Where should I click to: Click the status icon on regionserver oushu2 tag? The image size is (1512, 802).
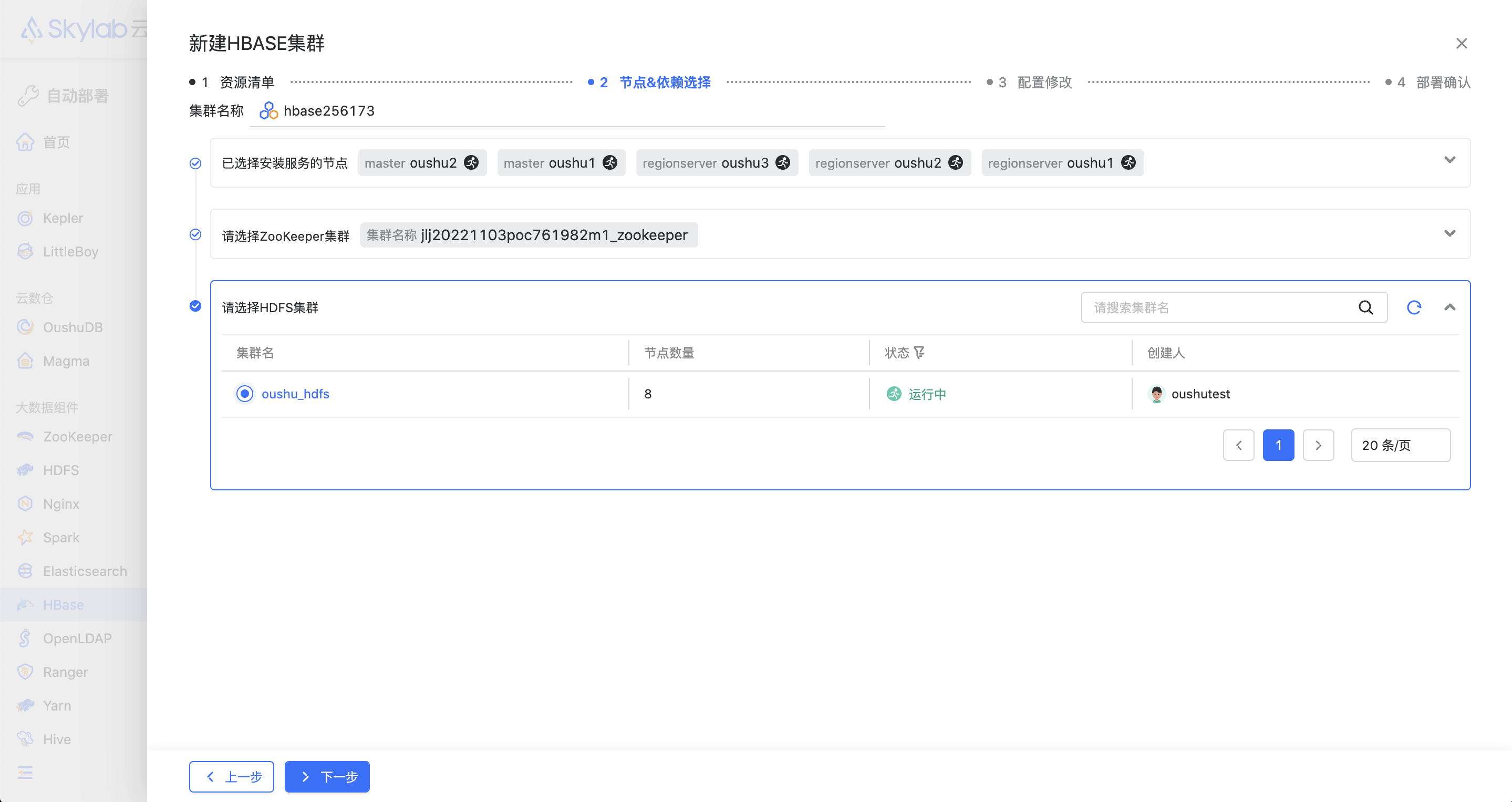tap(956, 162)
